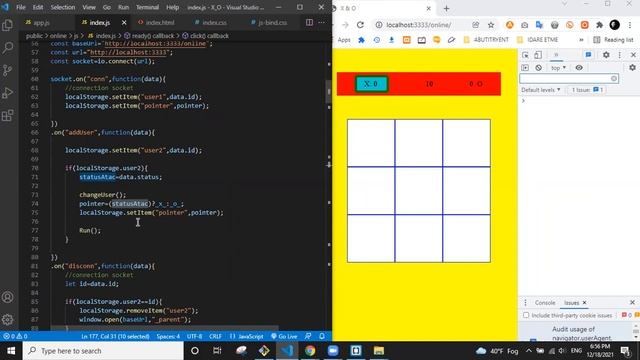The width and height of the screenshot is (640, 360).
Task: Toggle DevTools device toolbar
Action: click(538, 55)
